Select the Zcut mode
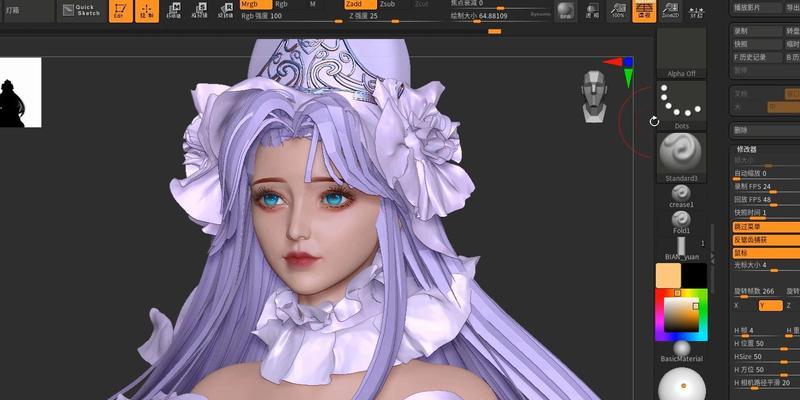The image size is (800, 400). click(421, 4)
